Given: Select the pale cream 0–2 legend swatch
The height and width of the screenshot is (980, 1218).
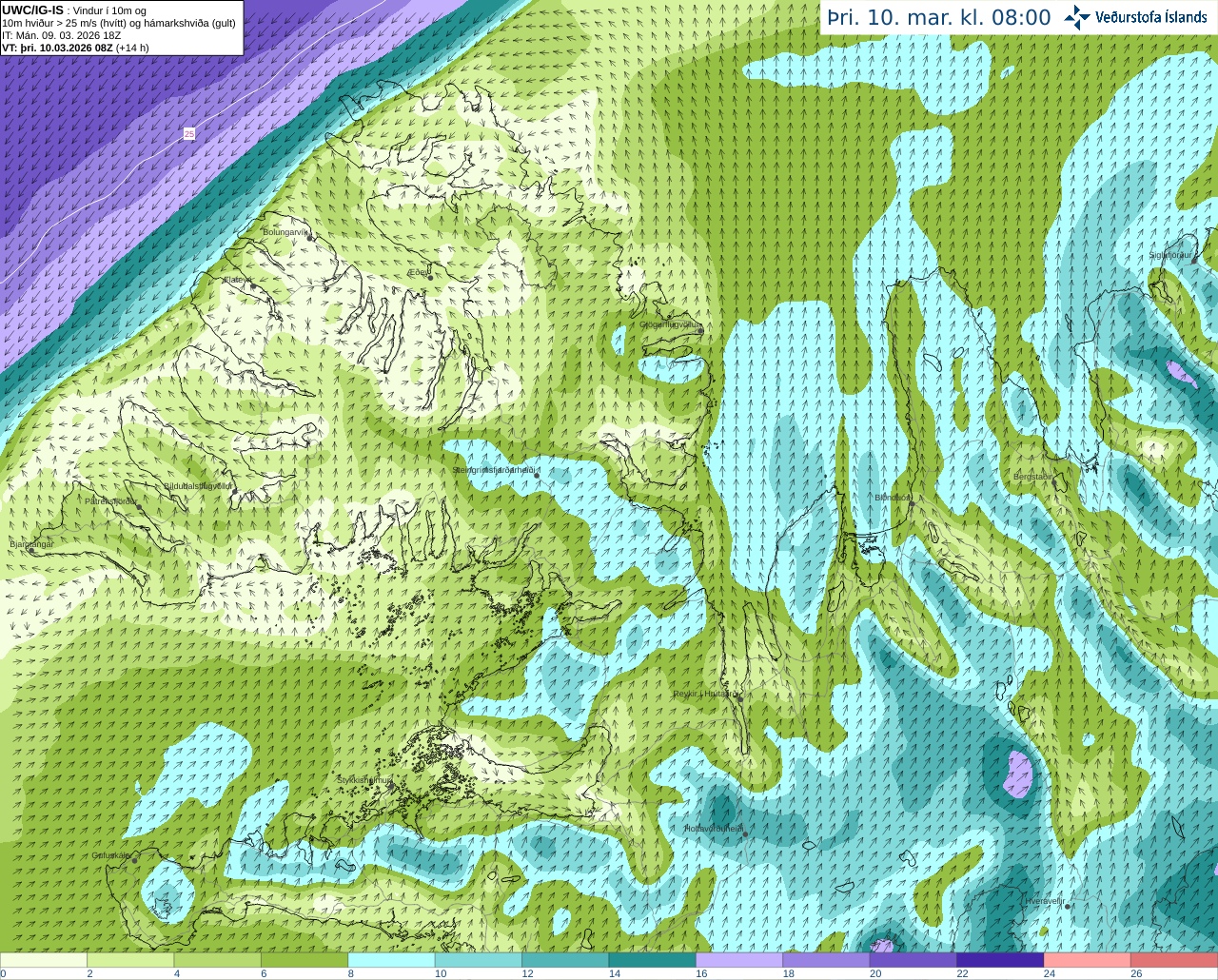Looking at the screenshot, I should [44, 960].
